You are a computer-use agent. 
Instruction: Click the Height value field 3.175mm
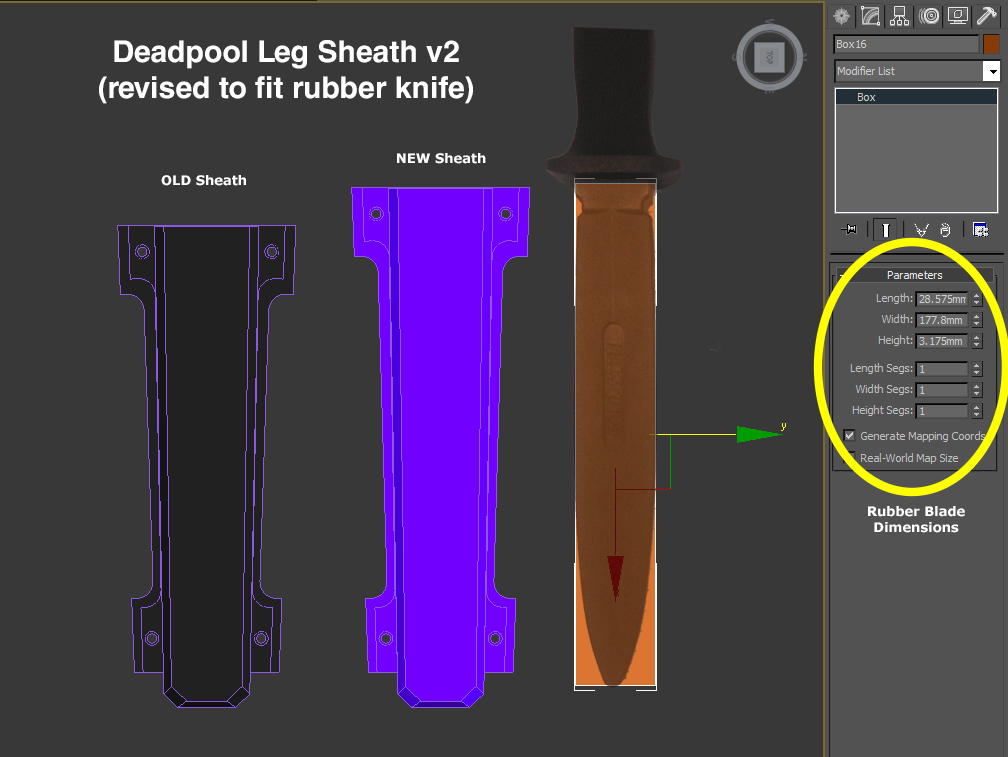pos(942,341)
